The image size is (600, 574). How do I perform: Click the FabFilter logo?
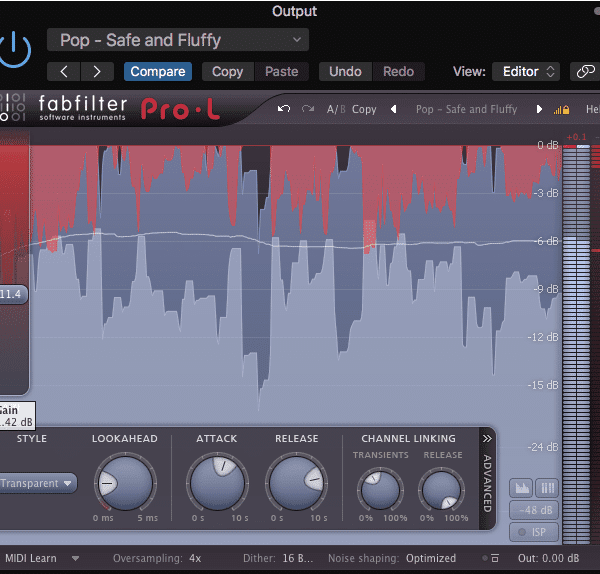82,108
